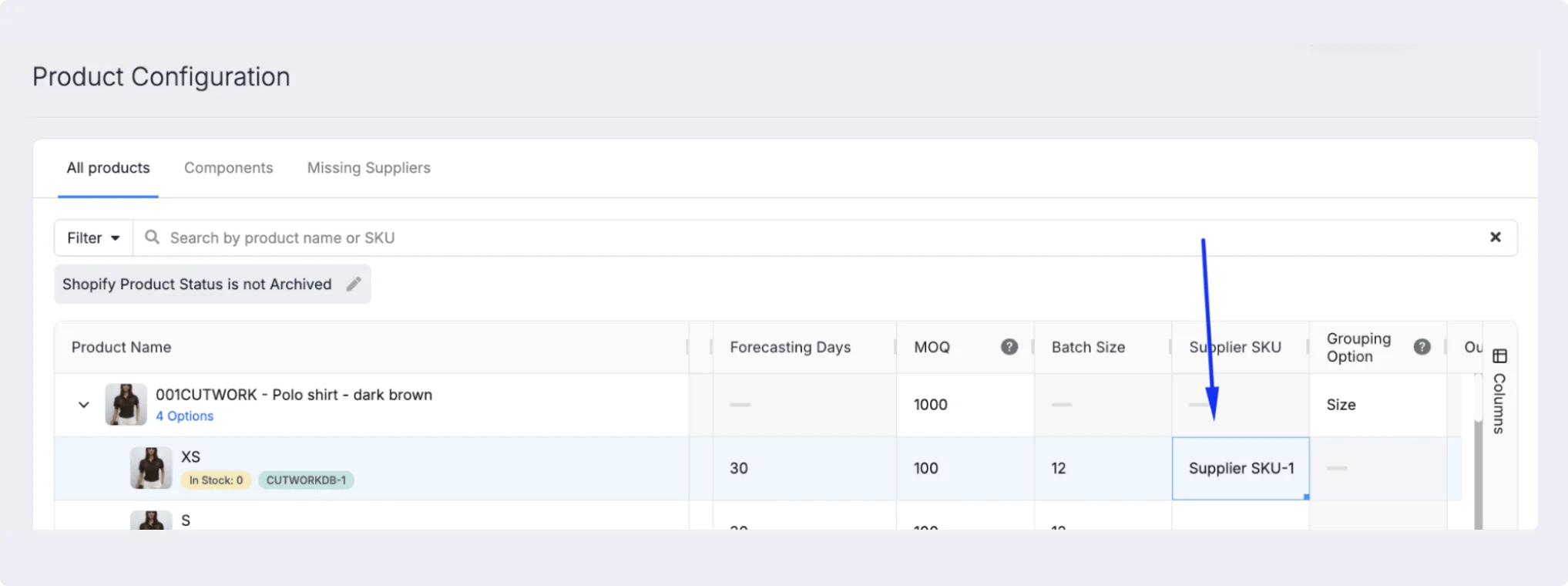The width and height of the screenshot is (1568, 586).
Task: Clear the search with the X icon
Action: [x=1495, y=237]
